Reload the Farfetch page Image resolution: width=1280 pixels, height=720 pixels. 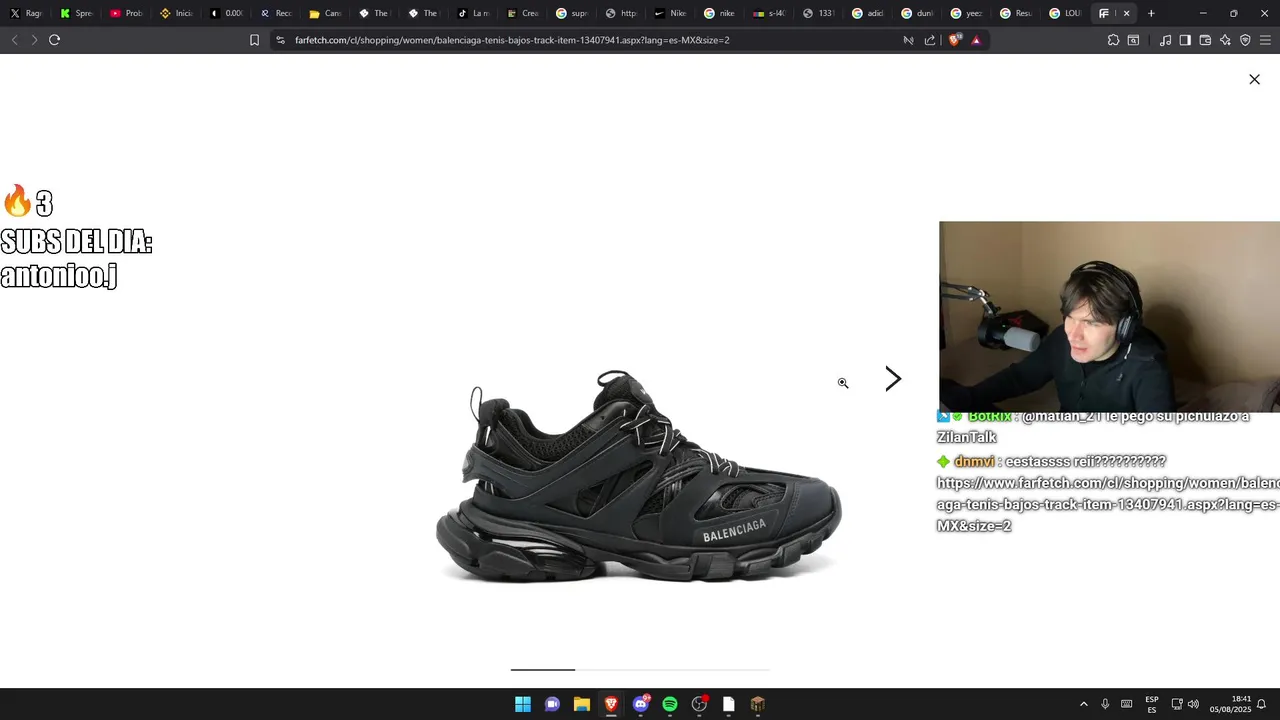tap(54, 40)
